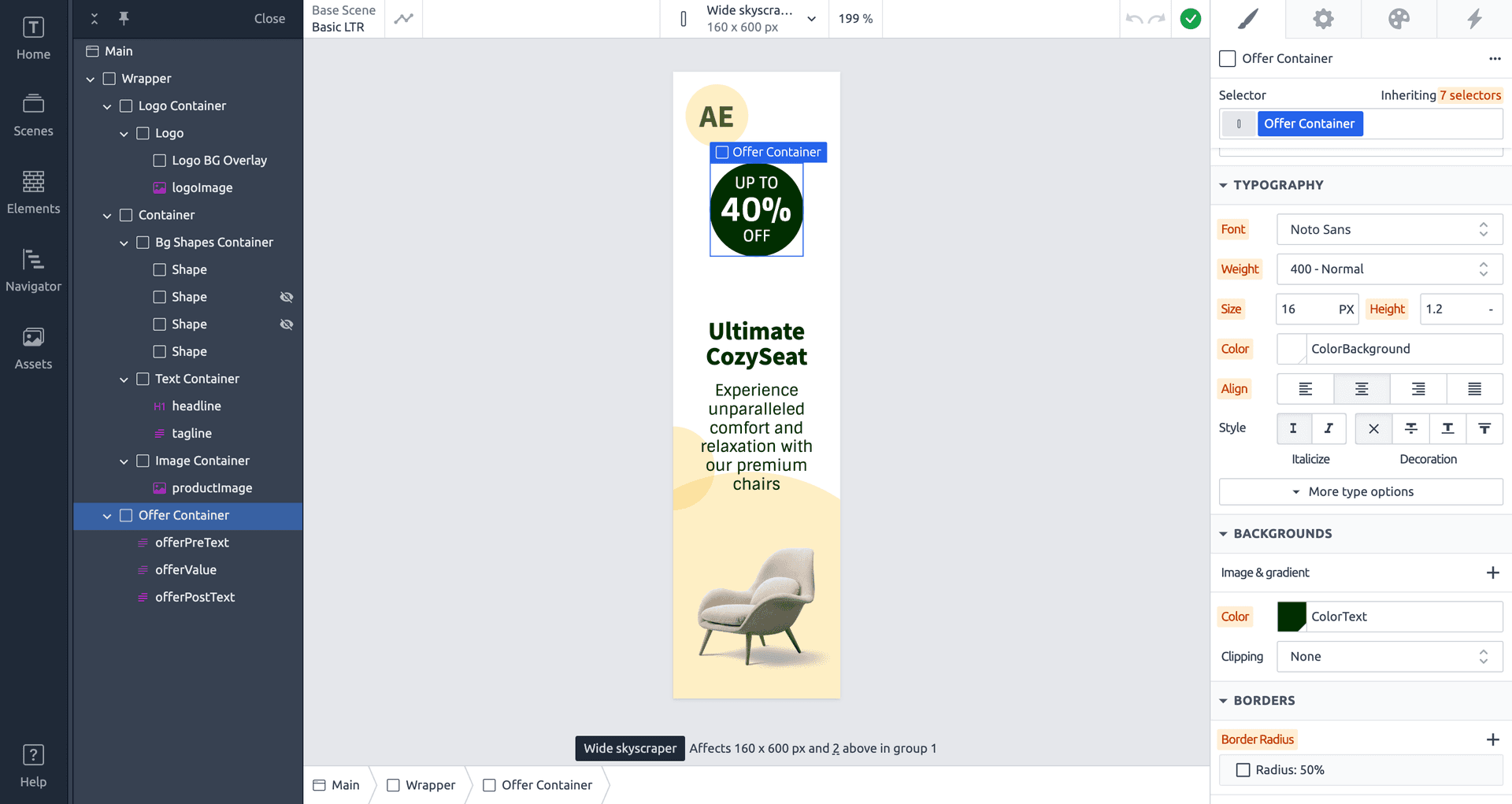Screen dimensions: 1512x804
Task: Show the hidden second Shape layer
Action: [x=287, y=297]
